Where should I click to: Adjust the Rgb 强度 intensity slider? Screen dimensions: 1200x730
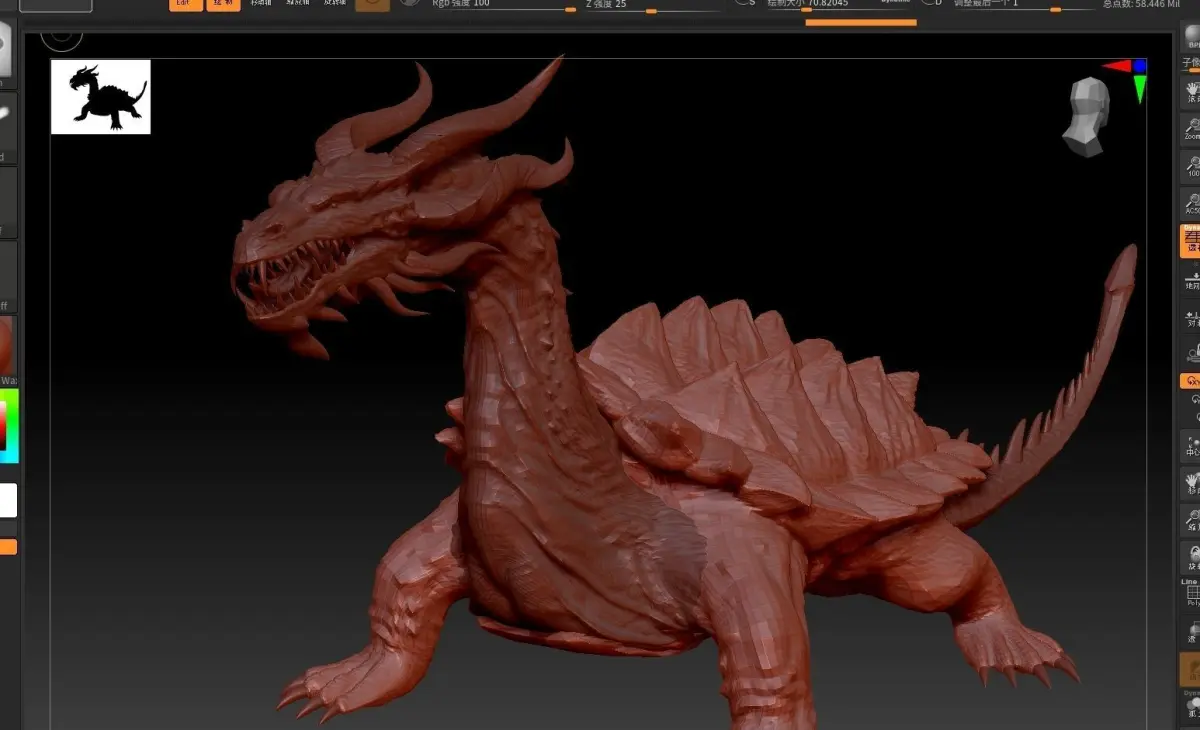click(x=505, y=6)
